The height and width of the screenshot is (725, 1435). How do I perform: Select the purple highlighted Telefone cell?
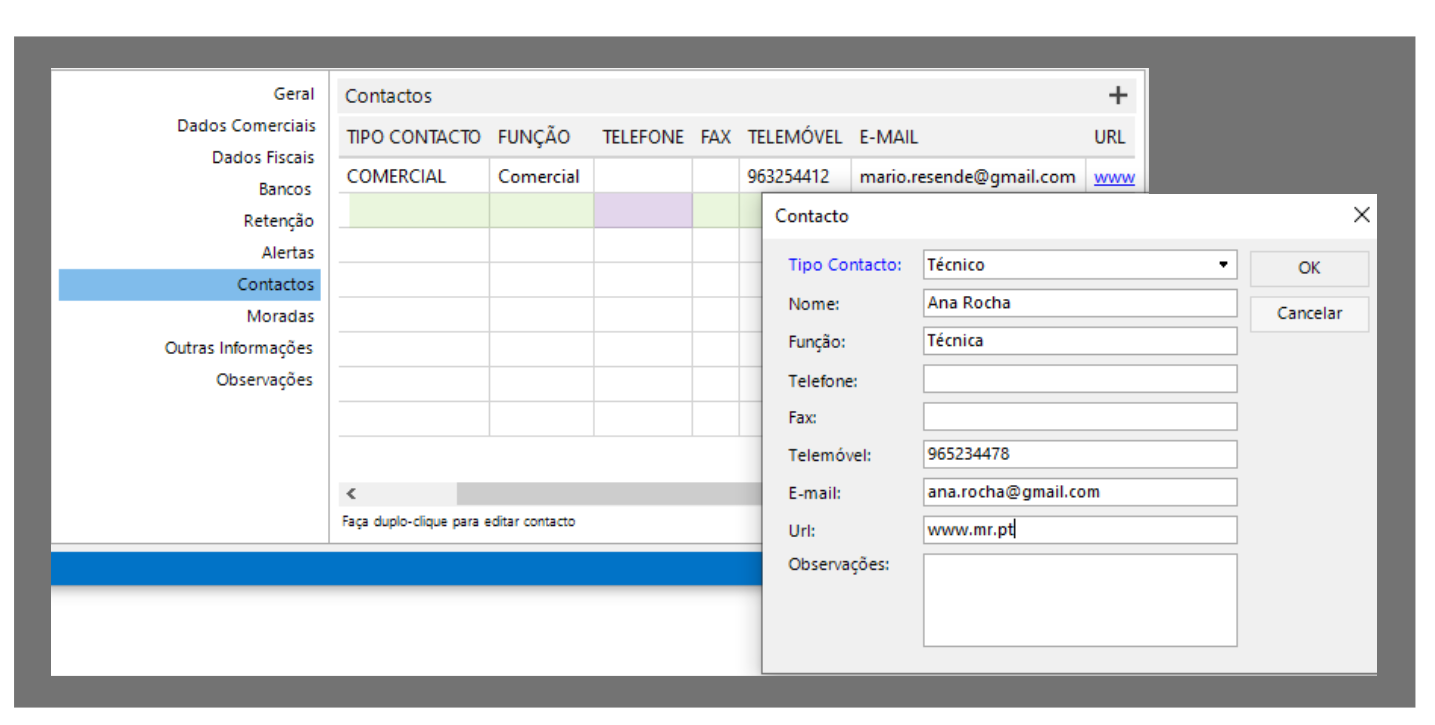point(642,210)
